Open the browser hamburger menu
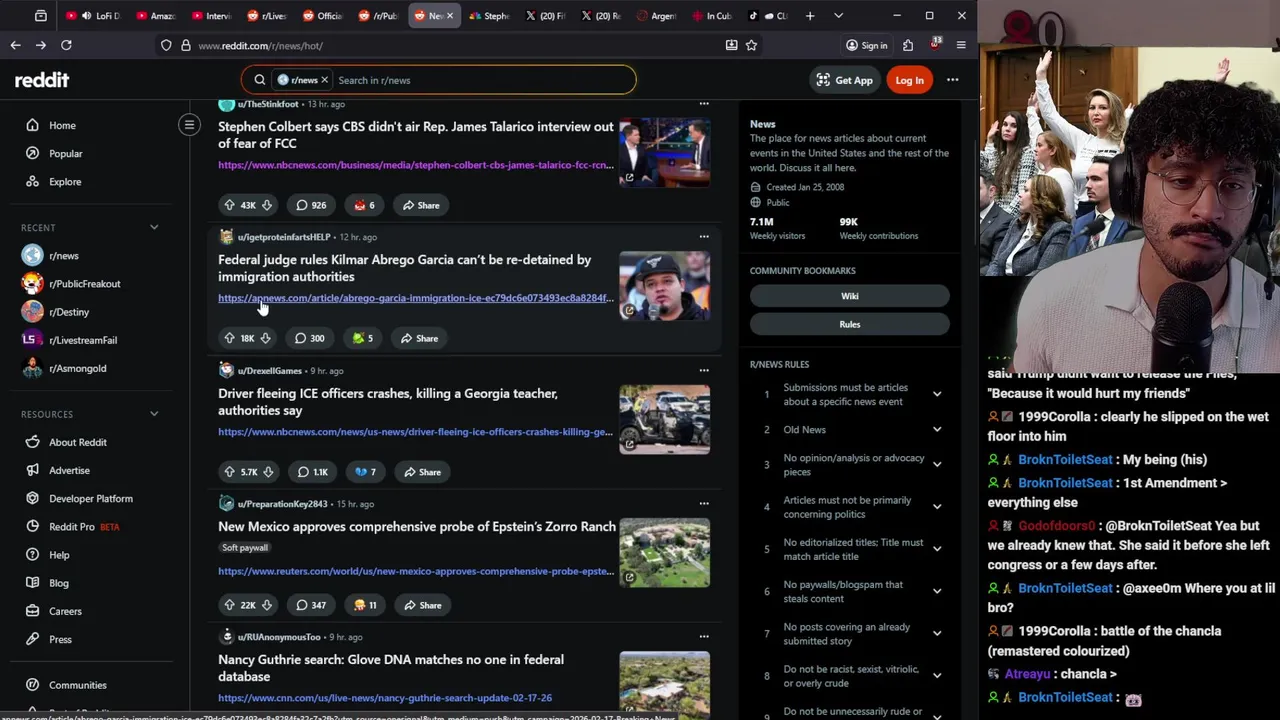 coord(961,45)
